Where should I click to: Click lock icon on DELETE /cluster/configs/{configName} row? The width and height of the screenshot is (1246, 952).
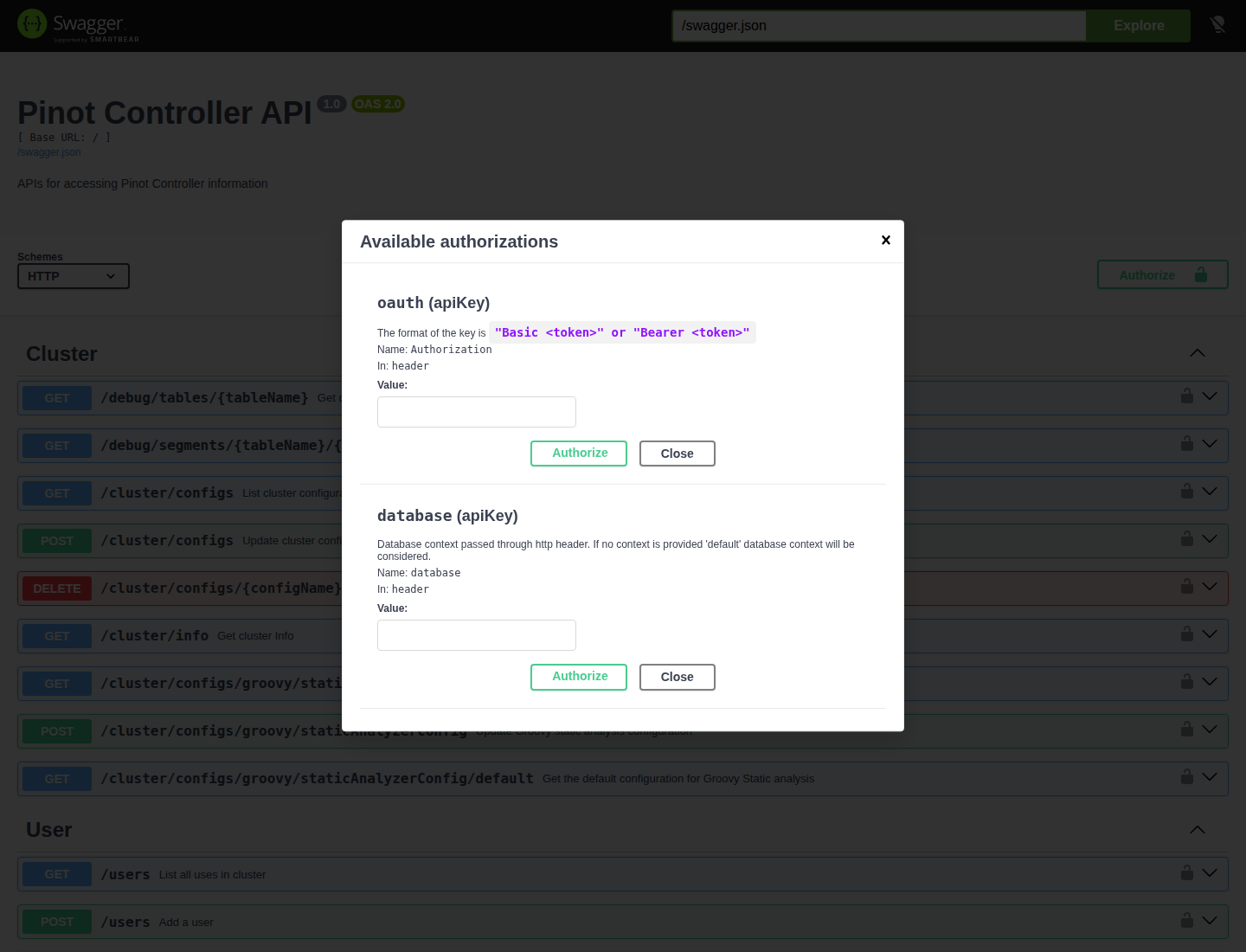point(1187,586)
